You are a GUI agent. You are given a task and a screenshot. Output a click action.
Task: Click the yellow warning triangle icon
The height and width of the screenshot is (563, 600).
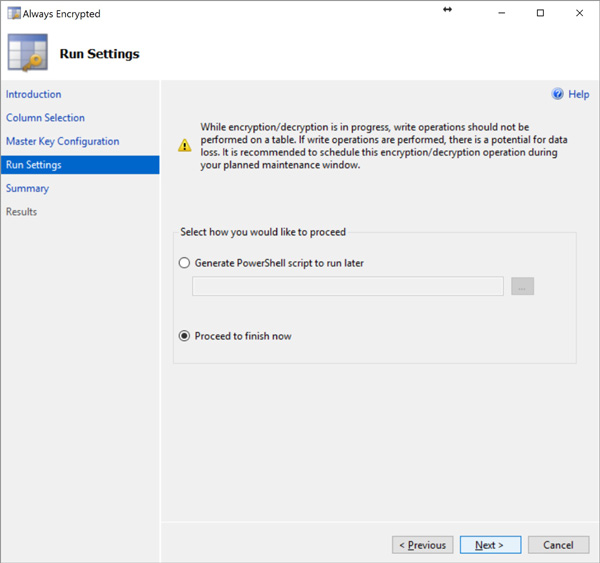184,146
